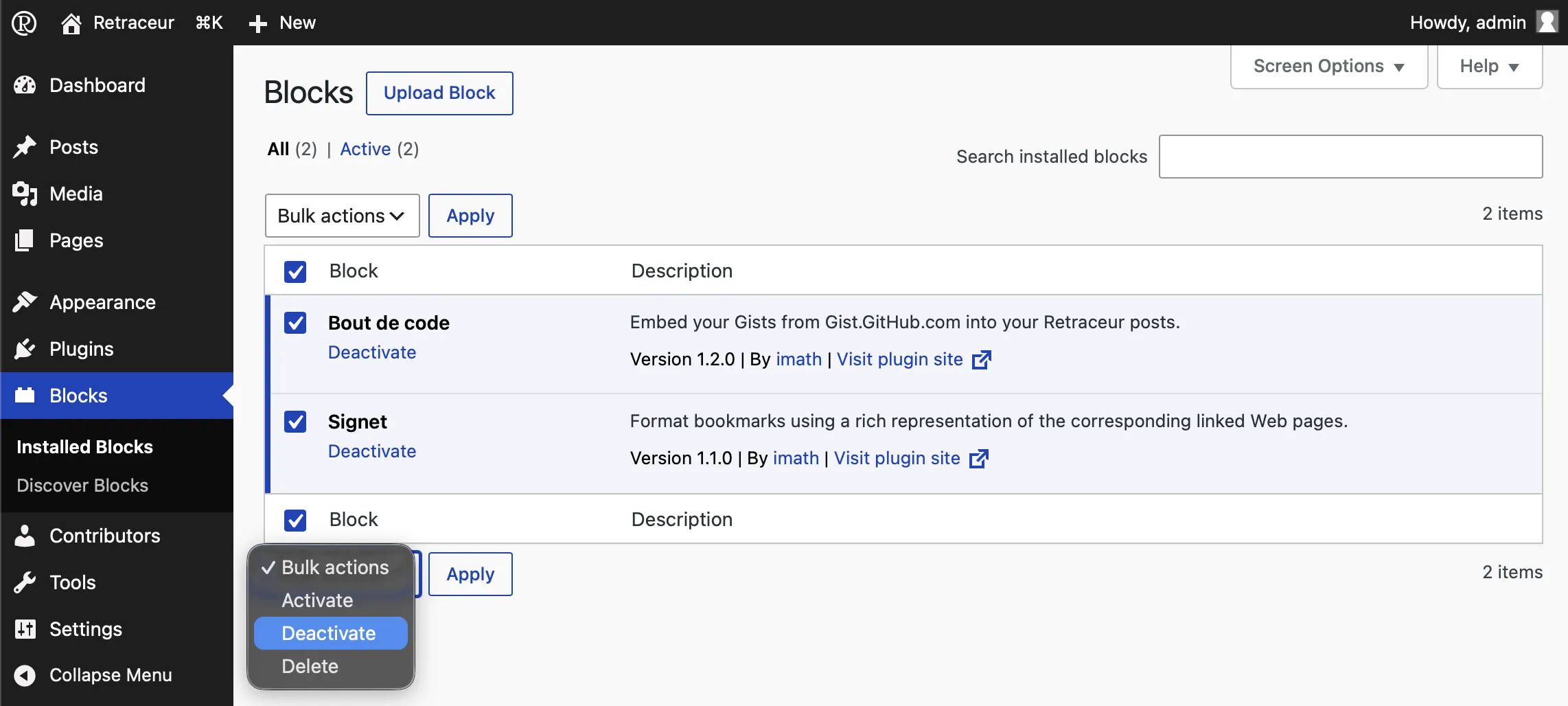Open the top Bulk actions dropdown

(342, 216)
